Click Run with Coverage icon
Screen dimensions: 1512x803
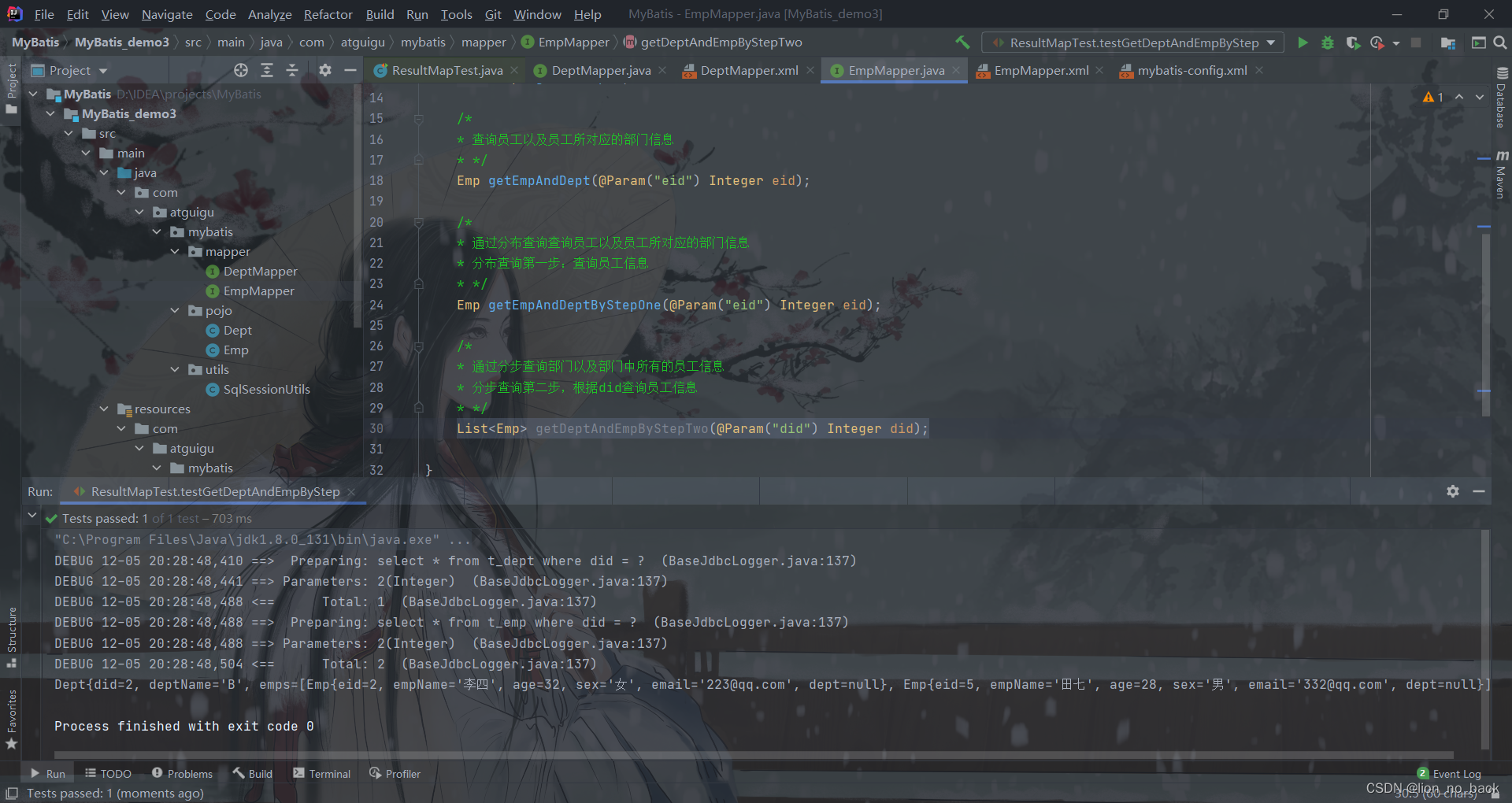[x=1353, y=43]
